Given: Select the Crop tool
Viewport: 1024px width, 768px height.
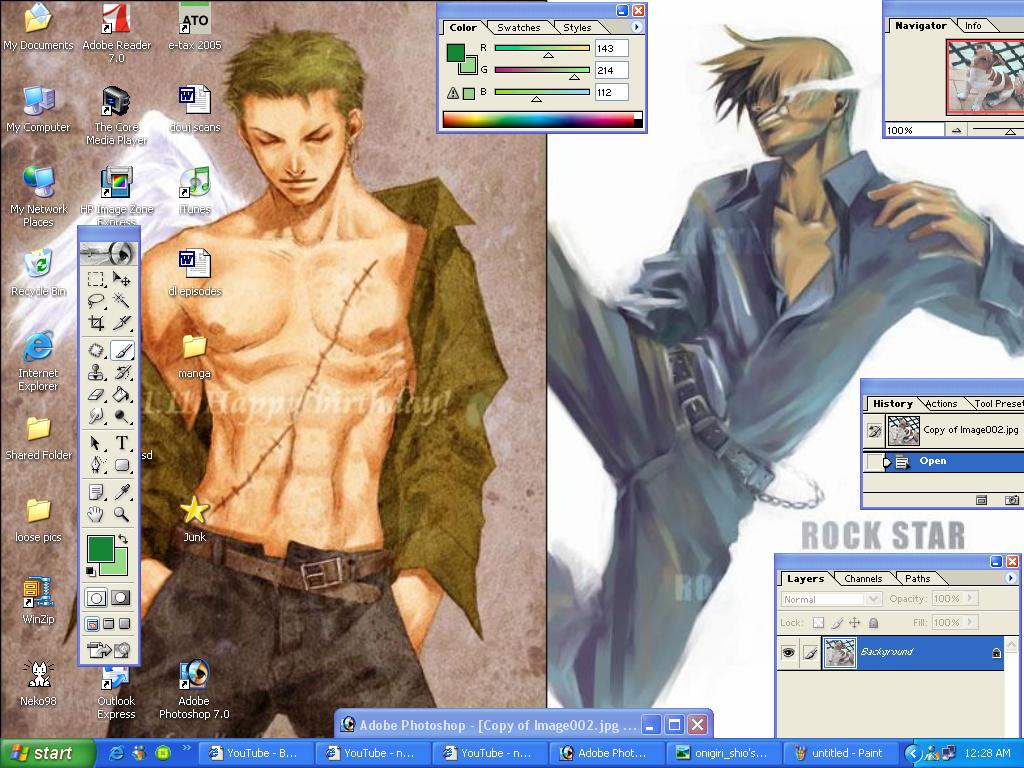Looking at the screenshot, I should click(x=95, y=322).
